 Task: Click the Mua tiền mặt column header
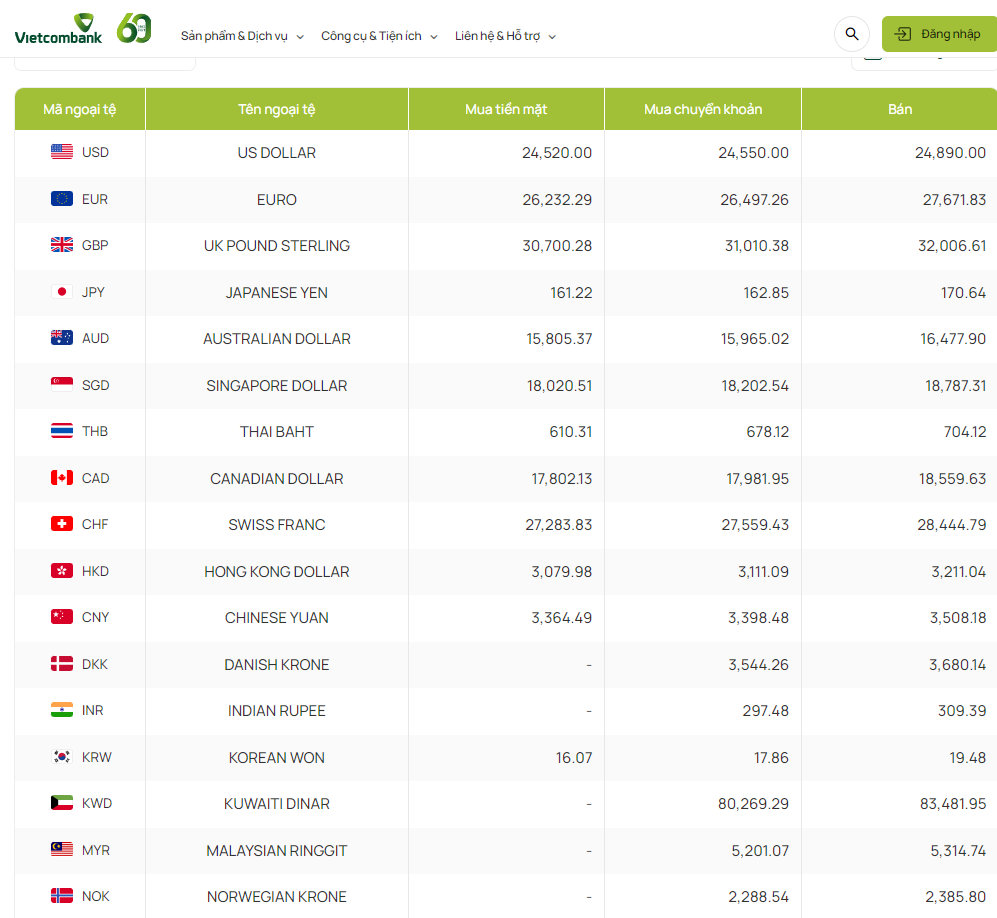point(506,109)
